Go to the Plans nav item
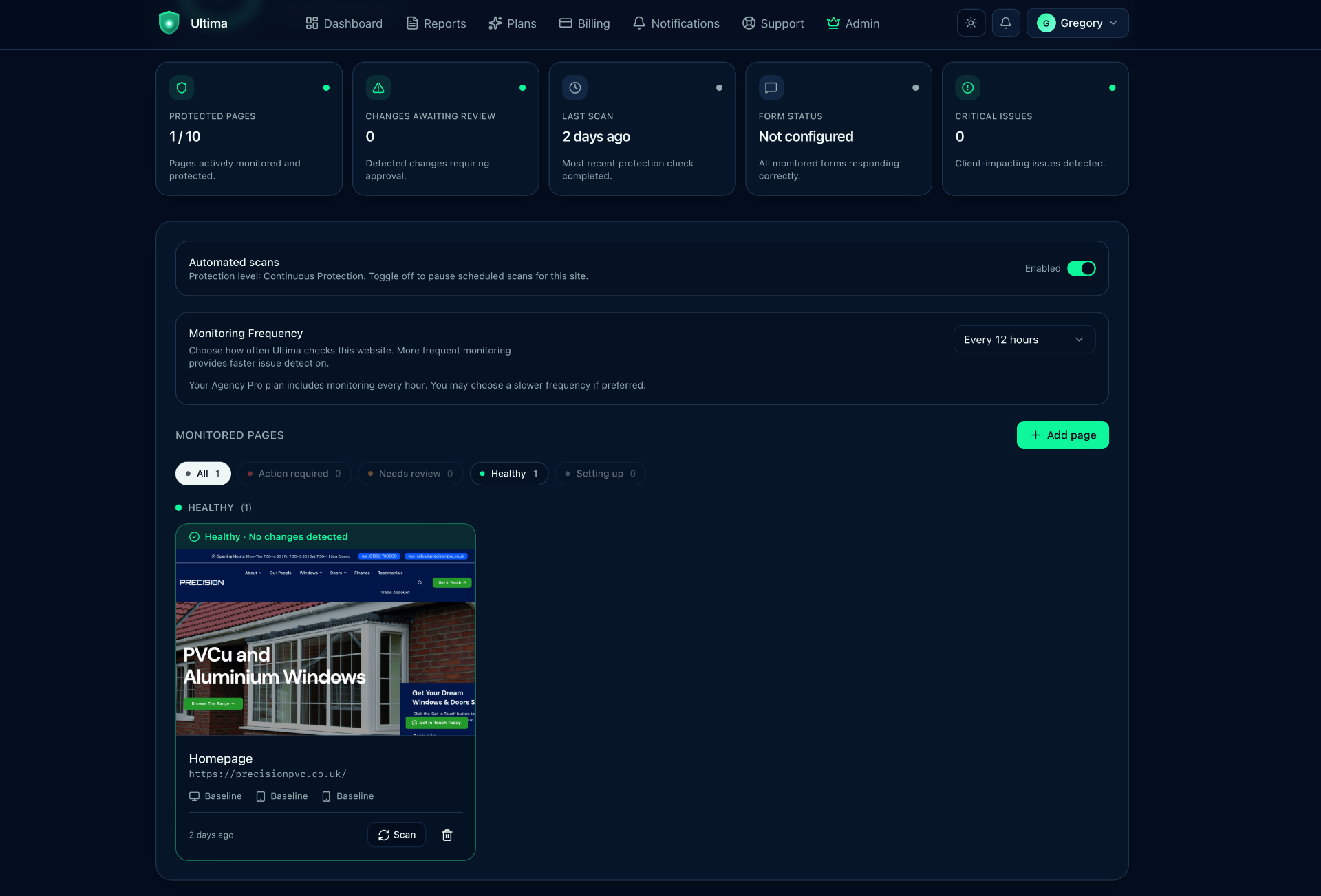1321x896 pixels. pos(513,23)
